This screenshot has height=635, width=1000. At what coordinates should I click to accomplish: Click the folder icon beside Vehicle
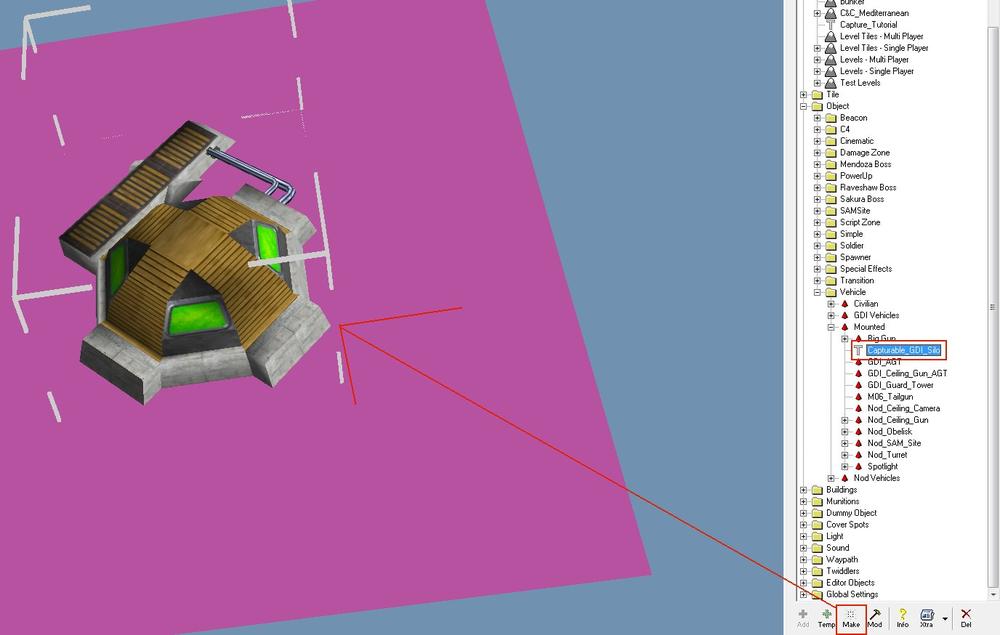(830, 292)
